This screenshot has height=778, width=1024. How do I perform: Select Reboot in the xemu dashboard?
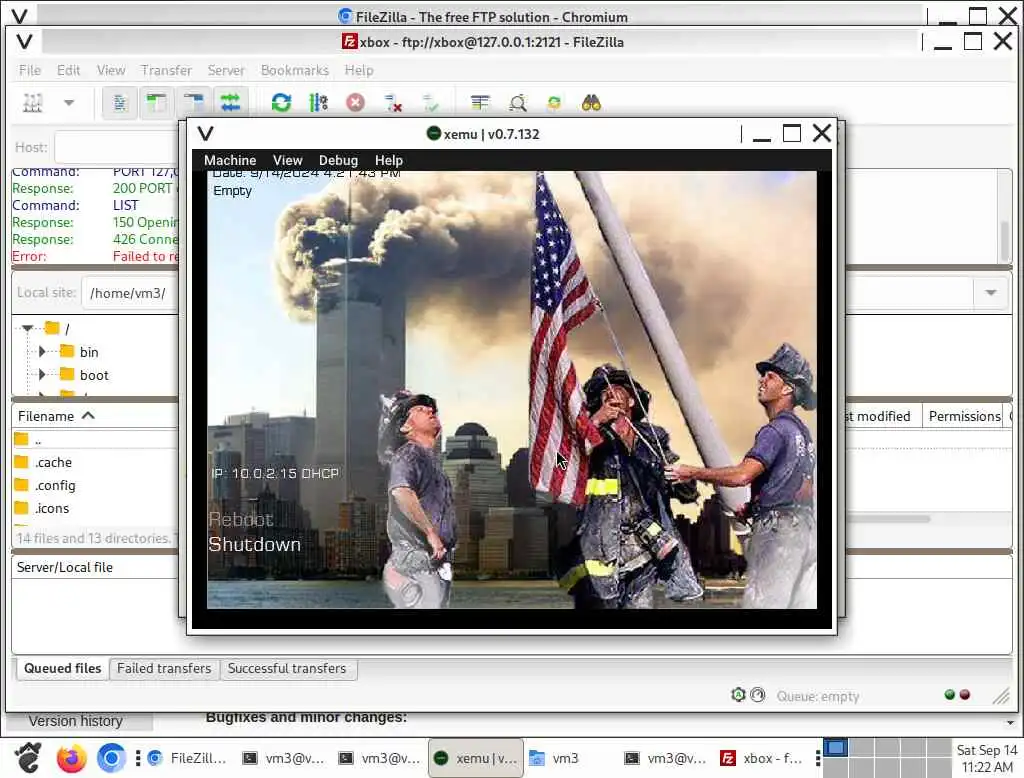click(241, 519)
